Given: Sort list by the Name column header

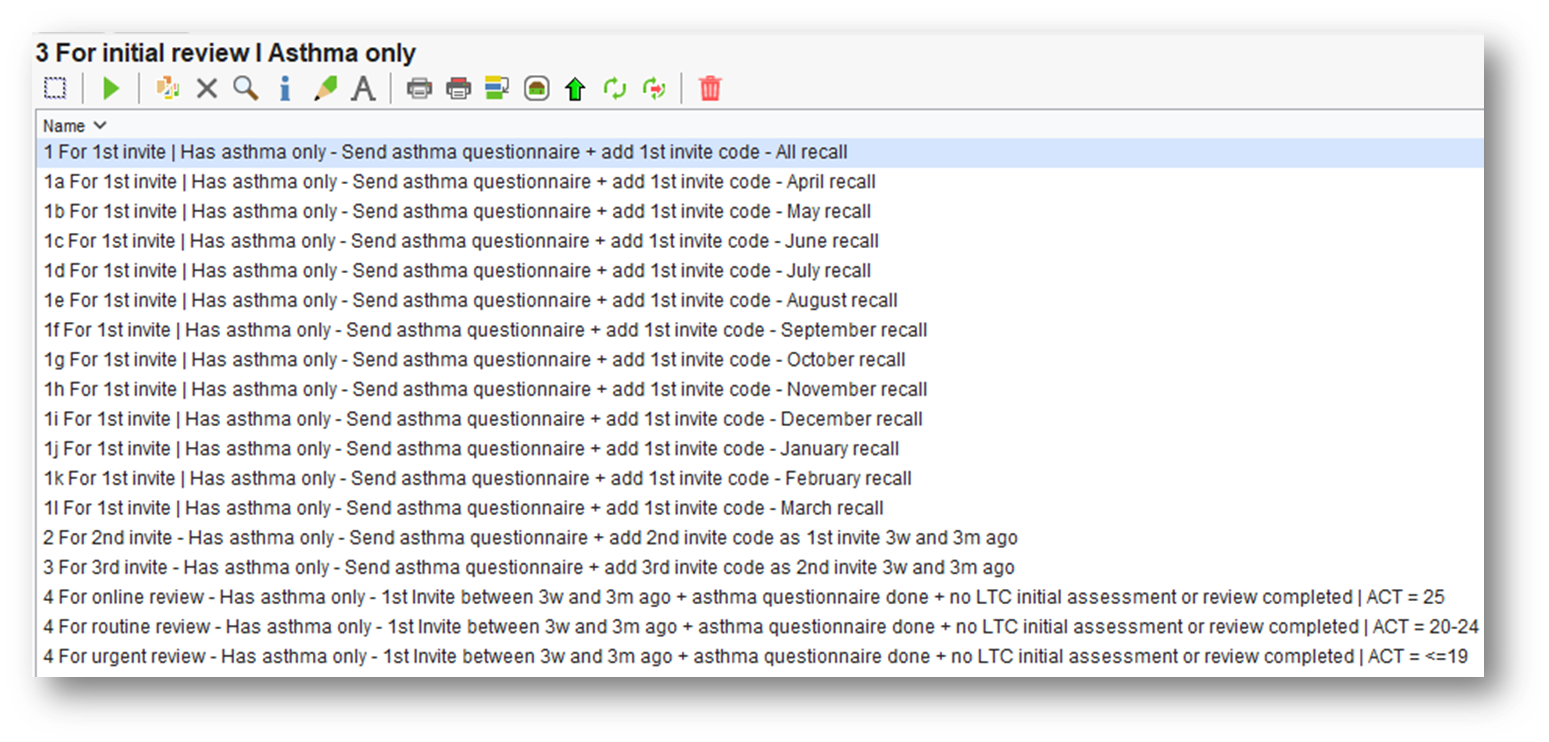Looking at the screenshot, I should pyautogui.click(x=75, y=126).
